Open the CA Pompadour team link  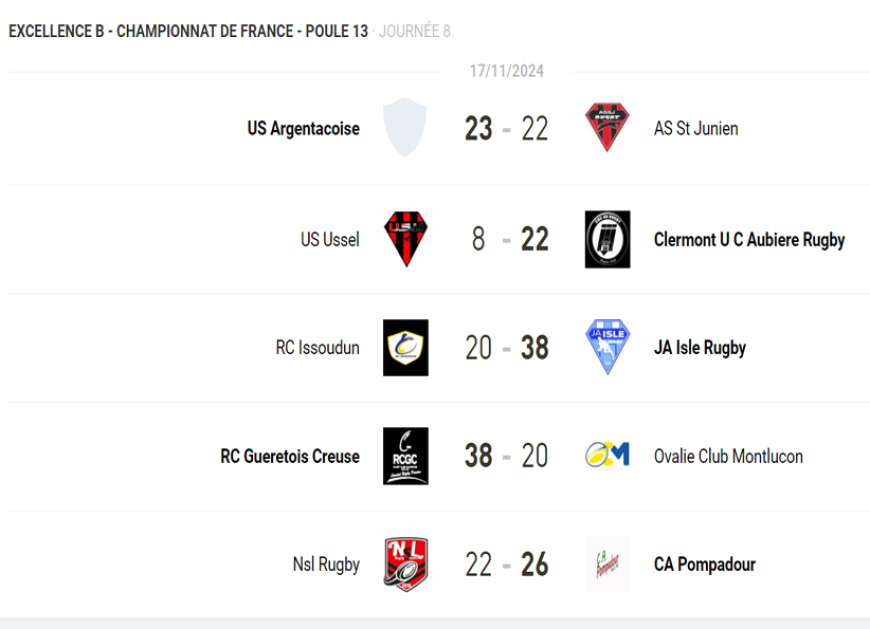(x=704, y=564)
